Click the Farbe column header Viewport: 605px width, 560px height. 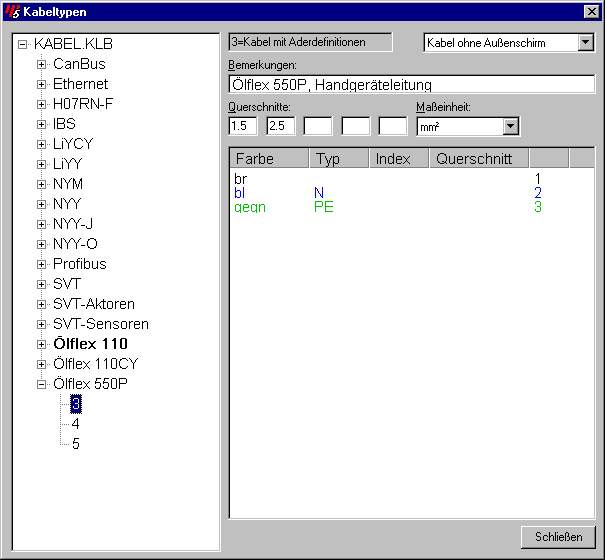[x=269, y=159]
